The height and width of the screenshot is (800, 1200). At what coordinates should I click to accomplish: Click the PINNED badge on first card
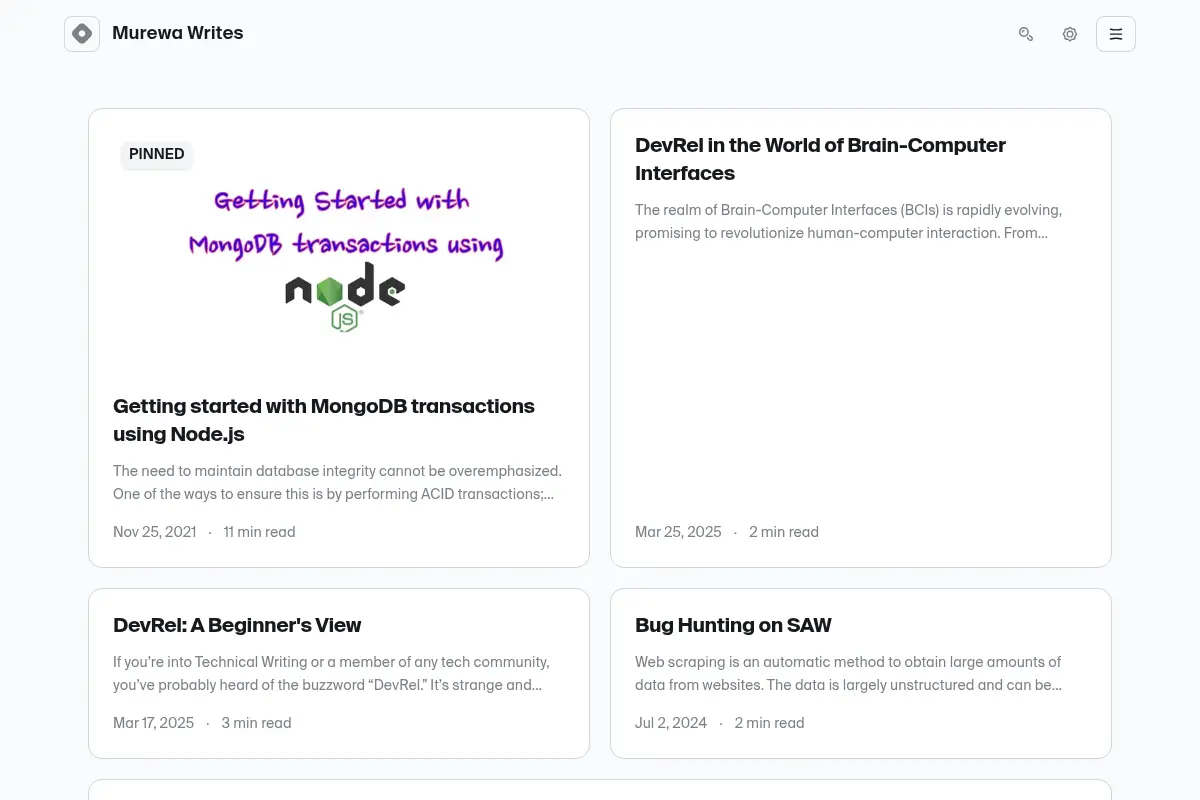click(157, 154)
